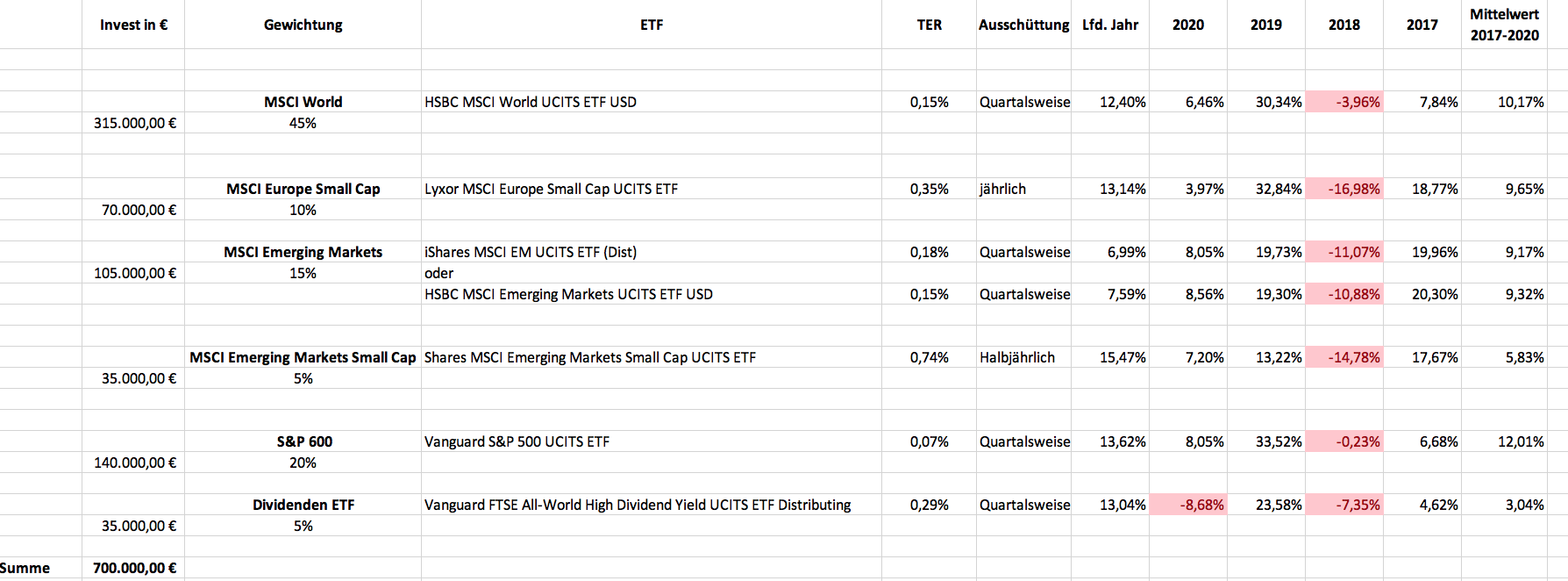Select the 0,74% TER cell
The width and height of the screenshot is (1568, 581).
929,357
